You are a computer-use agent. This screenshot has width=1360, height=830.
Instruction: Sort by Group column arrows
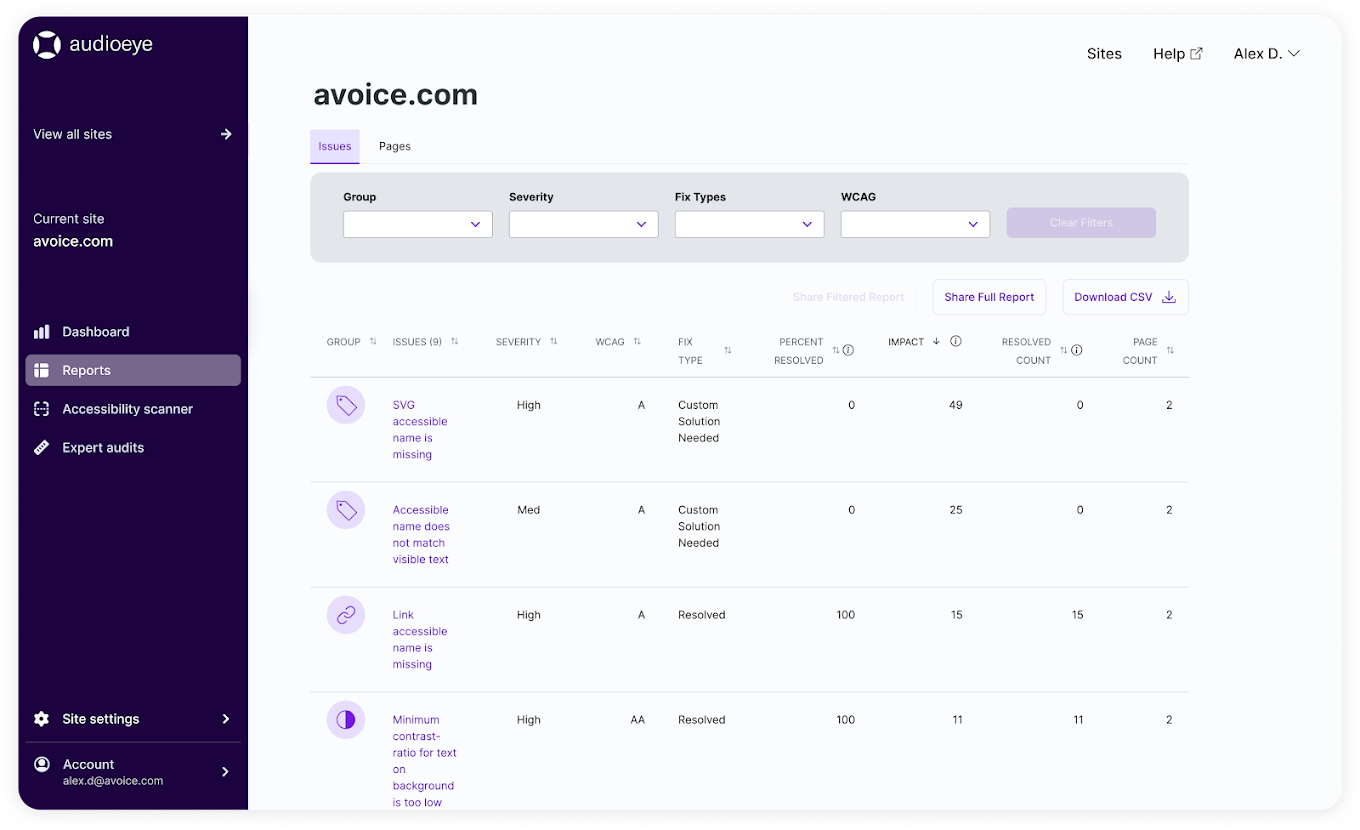click(x=373, y=342)
